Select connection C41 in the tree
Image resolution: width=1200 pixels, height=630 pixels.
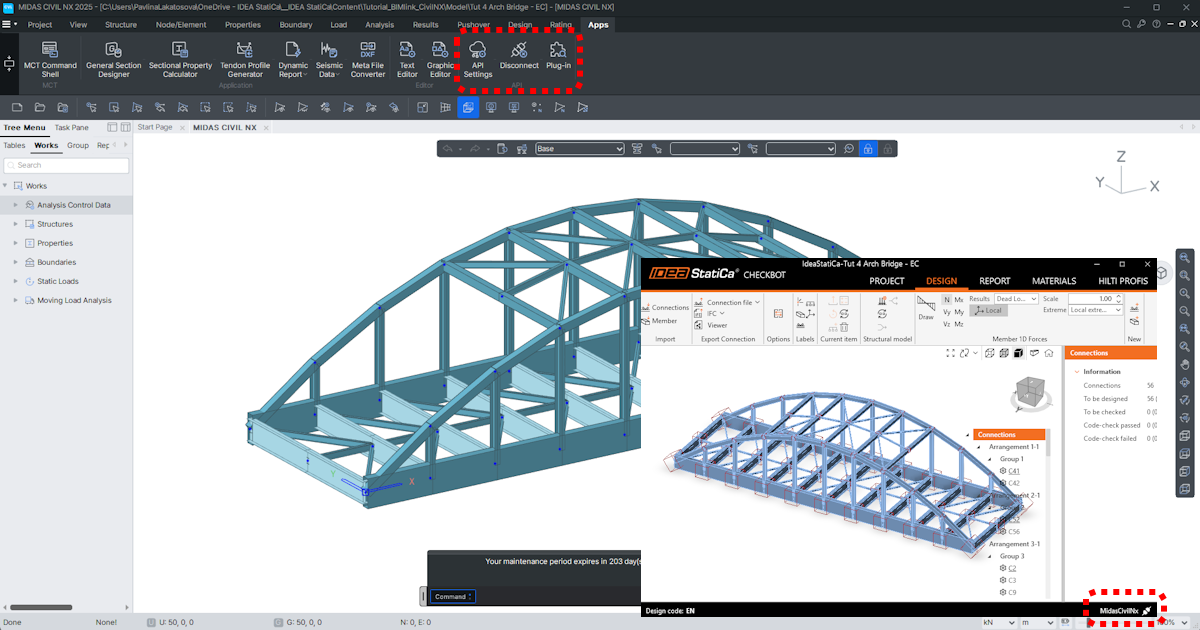[x=1013, y=470]
